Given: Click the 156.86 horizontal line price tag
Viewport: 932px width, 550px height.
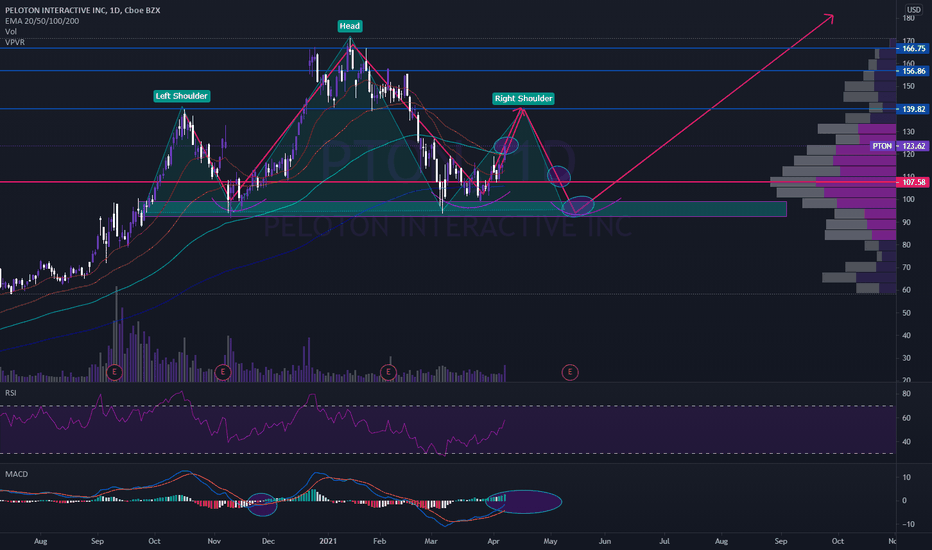Looking at the screenshot, I should [x=914, y=71].
